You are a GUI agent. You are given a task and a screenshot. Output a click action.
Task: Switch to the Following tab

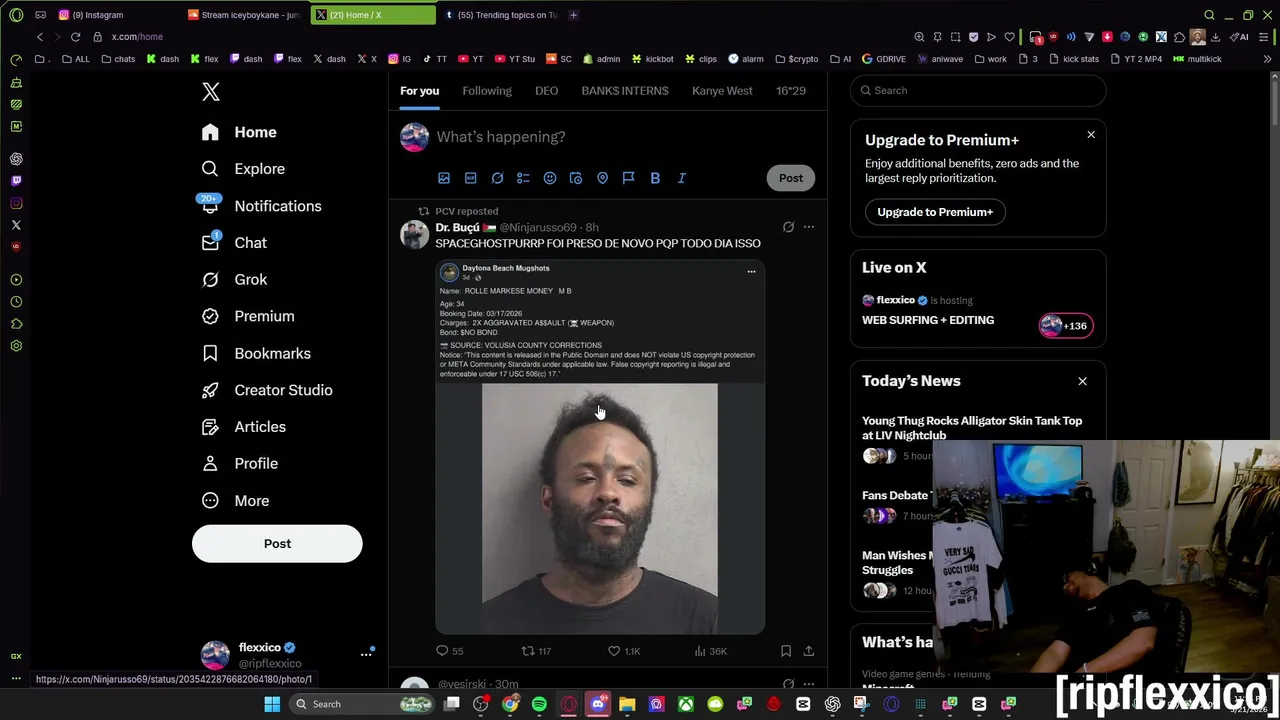487,91
